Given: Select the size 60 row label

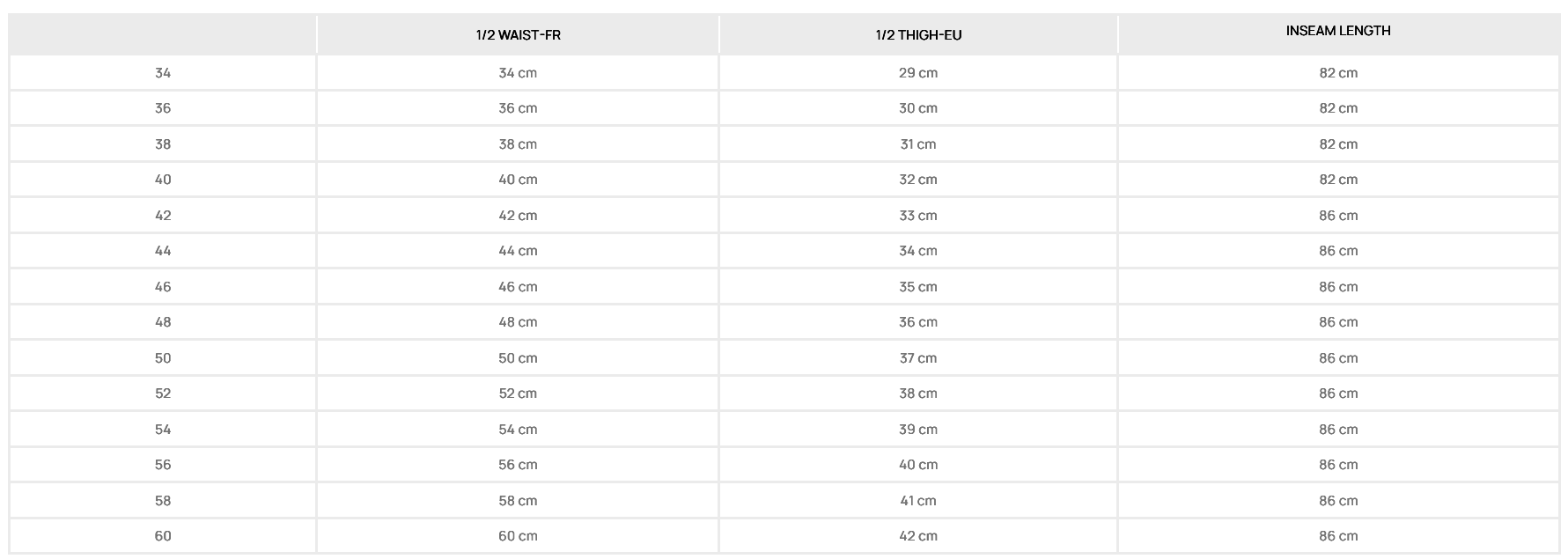Looking at the screenshot, I should (x=163, y=536).
